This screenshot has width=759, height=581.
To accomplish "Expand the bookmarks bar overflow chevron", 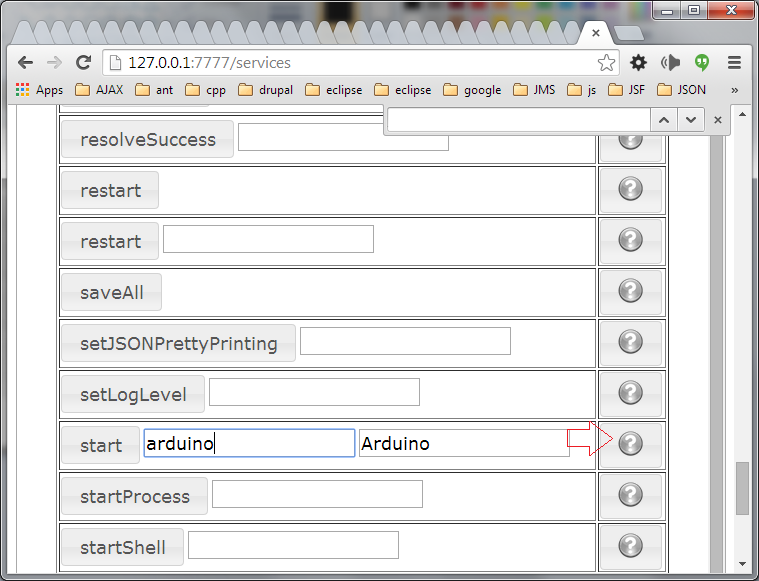I will (735, 90).
